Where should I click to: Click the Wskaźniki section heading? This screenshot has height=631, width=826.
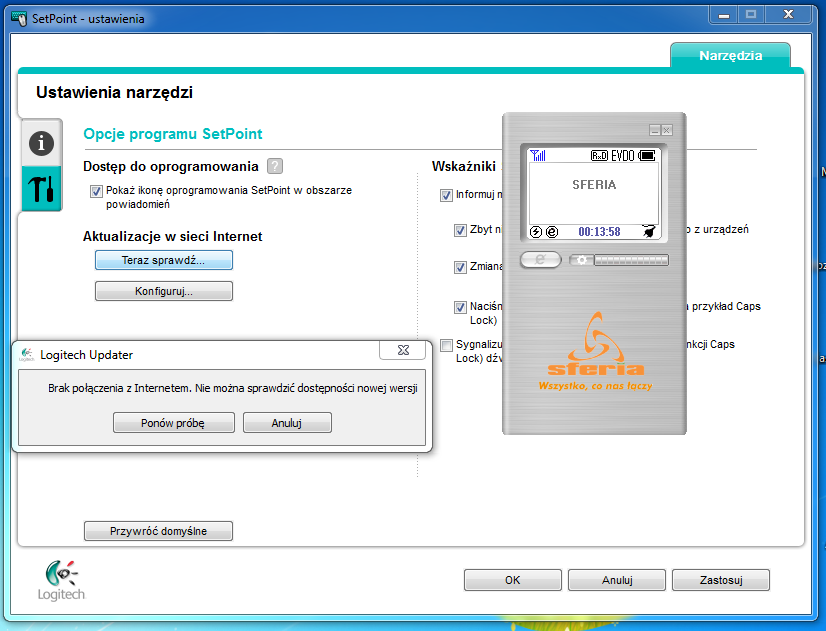pos(464,166)
